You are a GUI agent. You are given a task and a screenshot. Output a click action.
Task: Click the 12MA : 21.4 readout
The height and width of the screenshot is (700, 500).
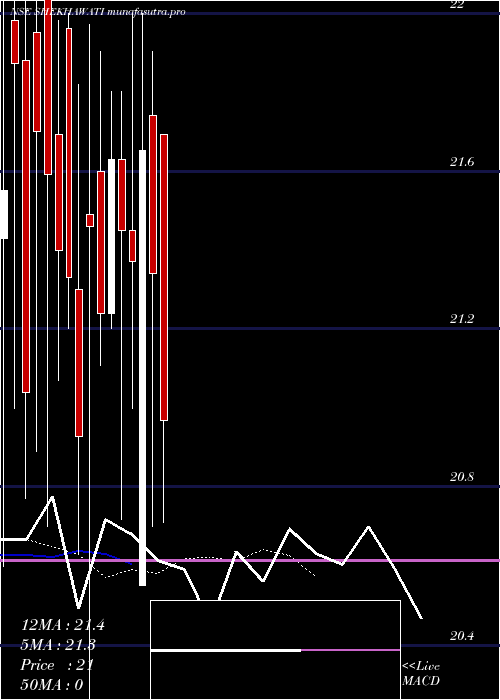point(63,625)
